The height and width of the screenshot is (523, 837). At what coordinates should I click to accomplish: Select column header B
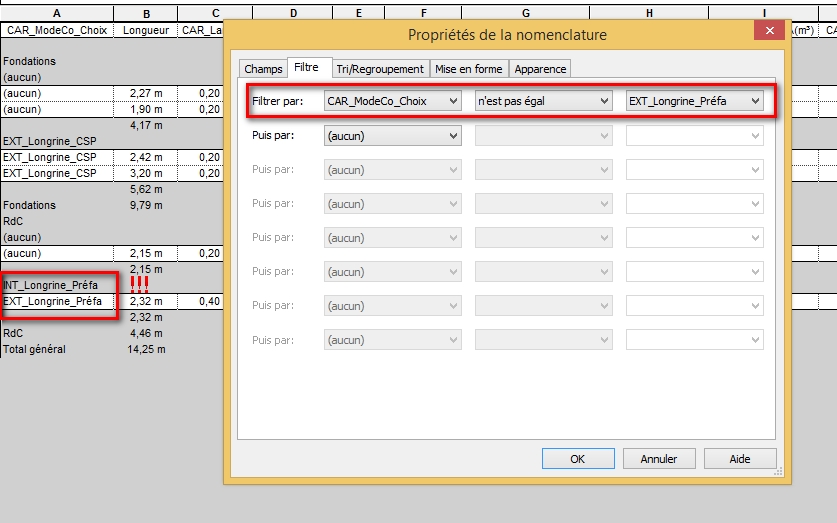click(146, 13)
